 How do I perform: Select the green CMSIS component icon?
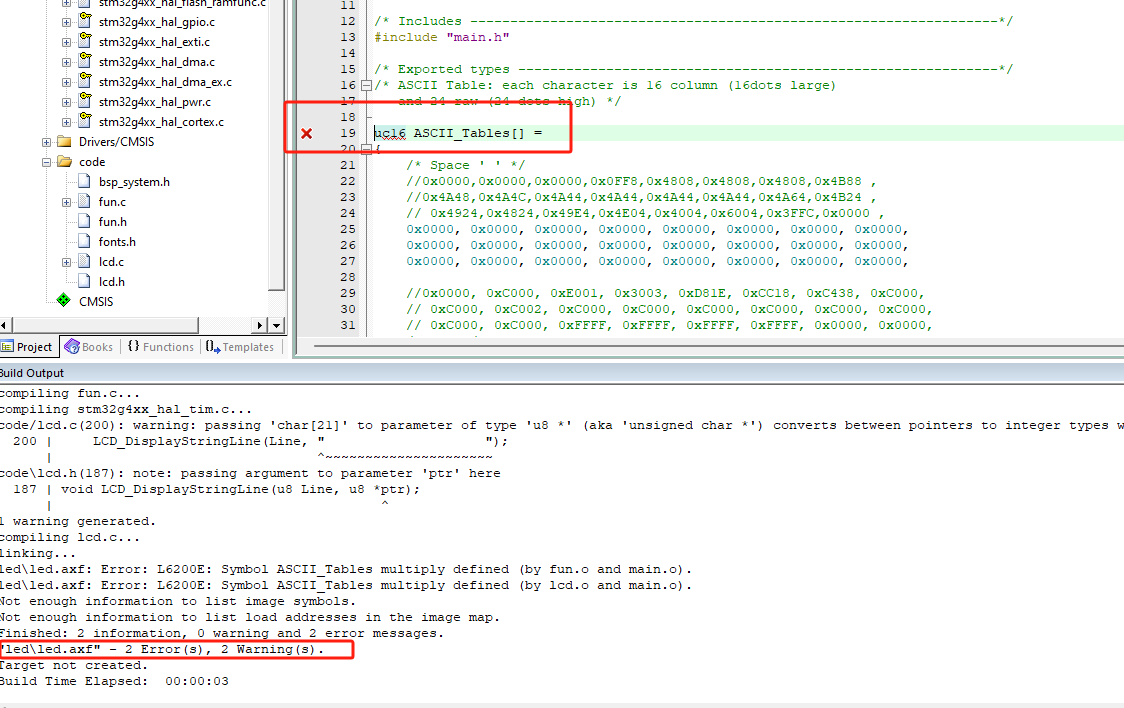(x=64, y=300)
